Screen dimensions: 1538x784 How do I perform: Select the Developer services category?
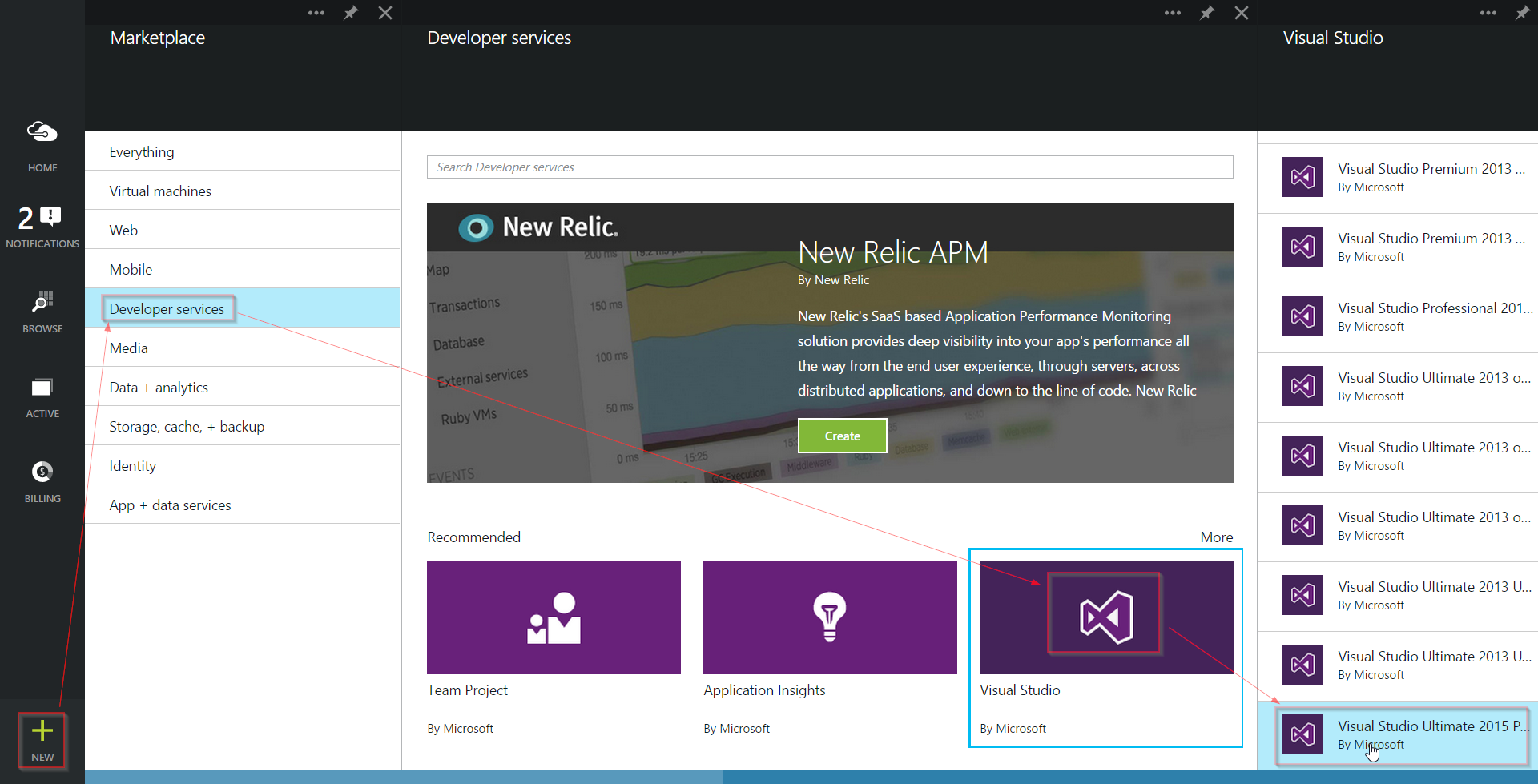[x=243, y=308]
